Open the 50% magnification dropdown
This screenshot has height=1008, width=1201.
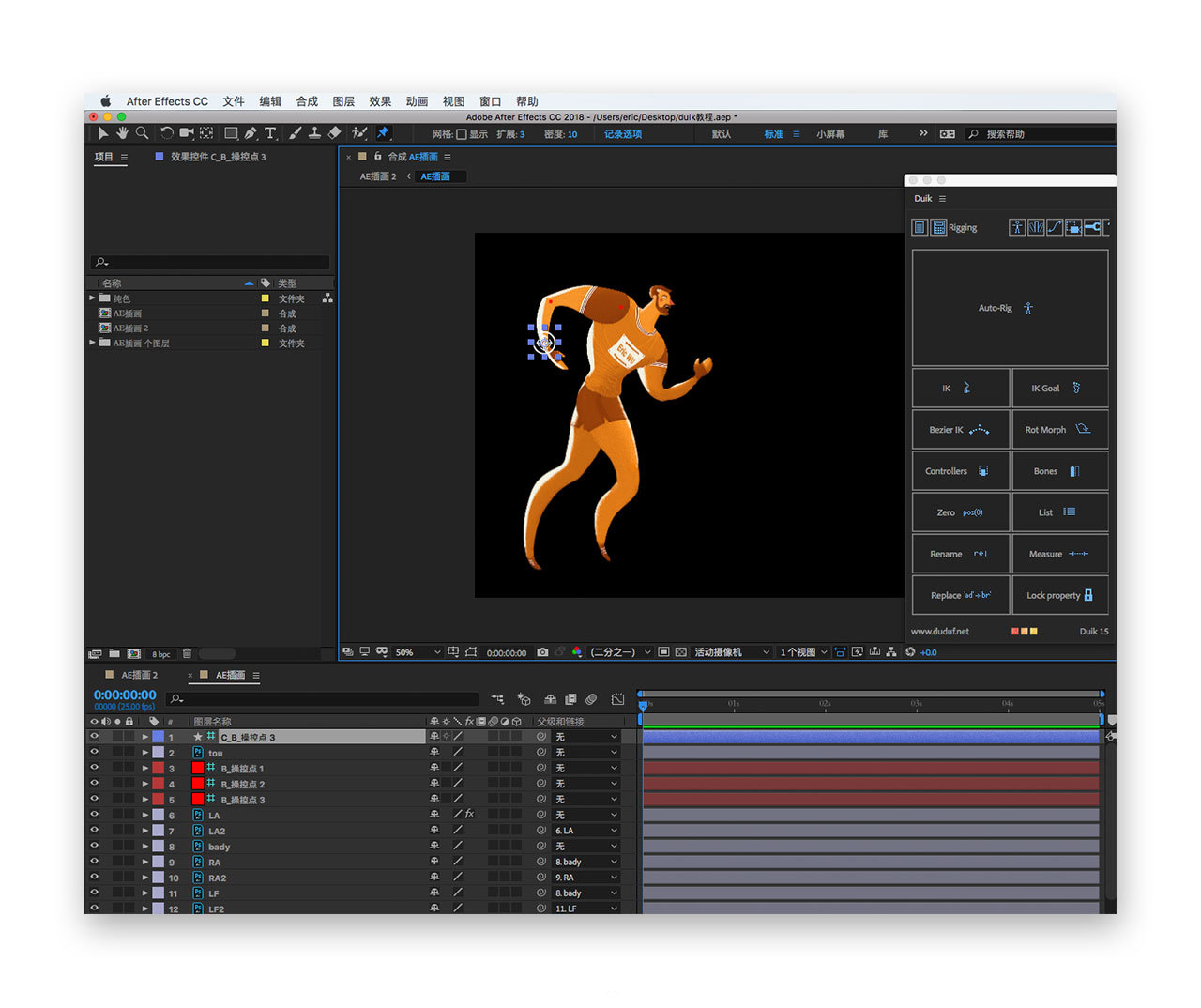point(418,652)
